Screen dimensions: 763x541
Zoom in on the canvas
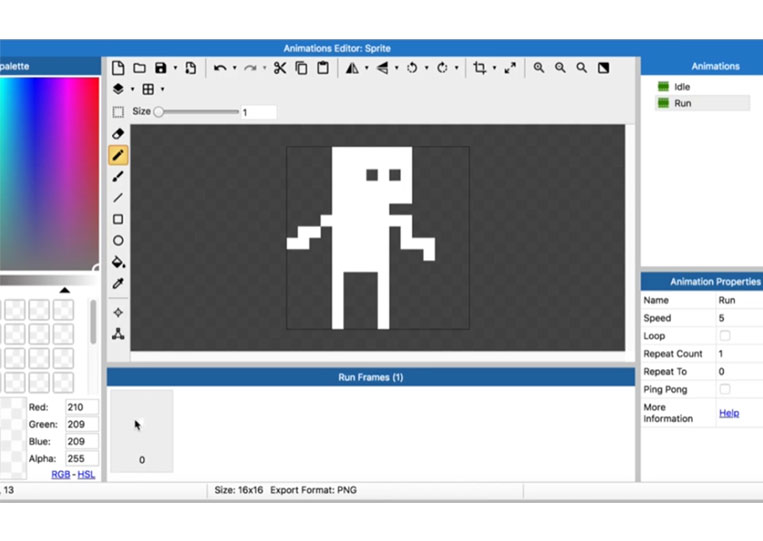click(x=539, y=68)
